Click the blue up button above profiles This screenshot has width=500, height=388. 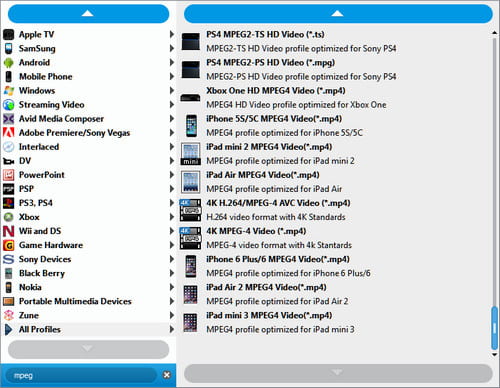[x=338, y=14]
